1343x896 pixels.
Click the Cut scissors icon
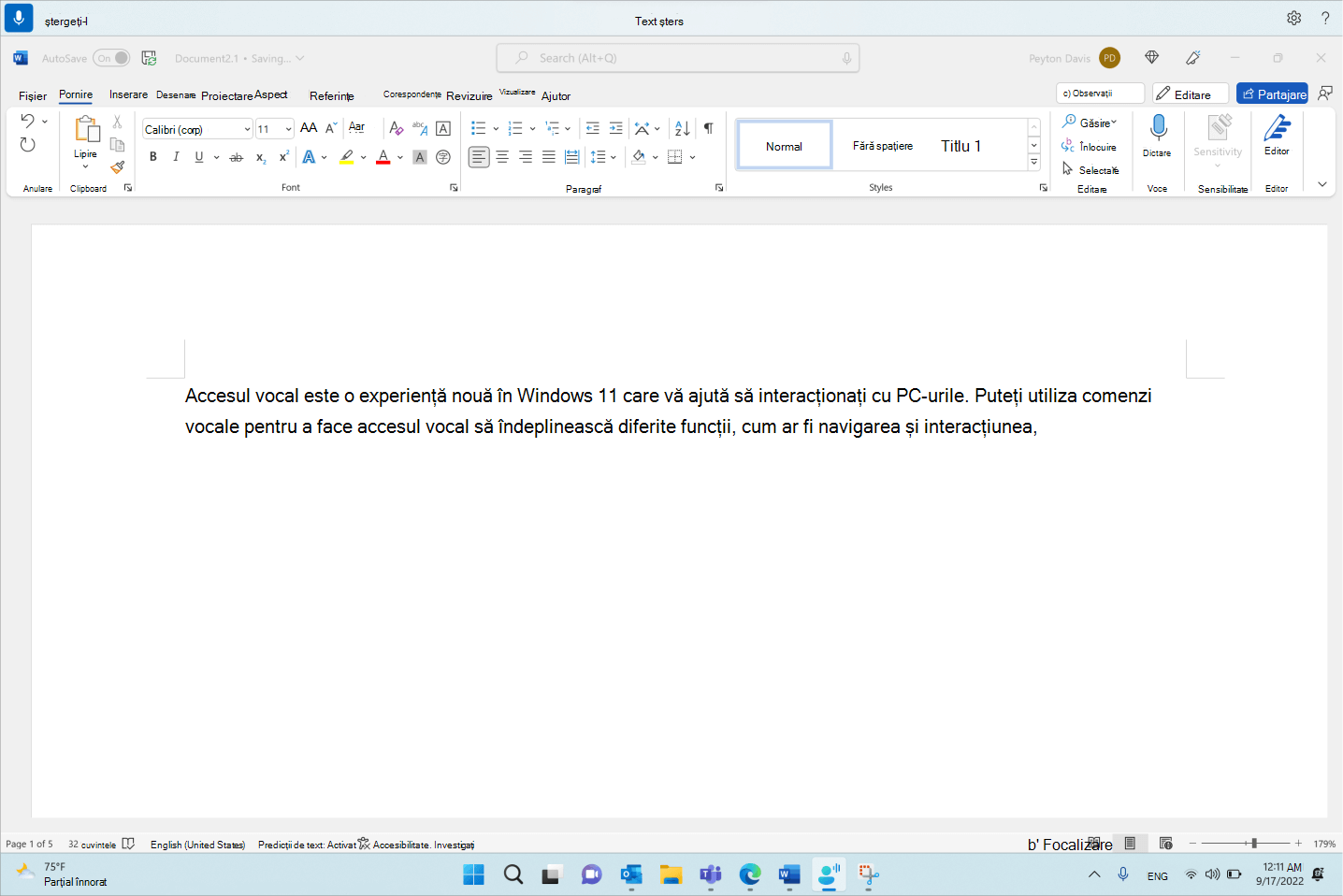(x=117, y=122)
